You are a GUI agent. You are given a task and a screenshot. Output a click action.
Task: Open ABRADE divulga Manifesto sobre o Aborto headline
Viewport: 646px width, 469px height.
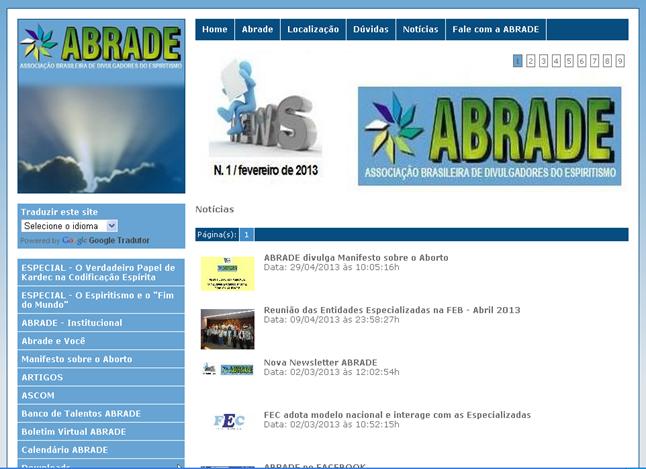click(356, 258)
